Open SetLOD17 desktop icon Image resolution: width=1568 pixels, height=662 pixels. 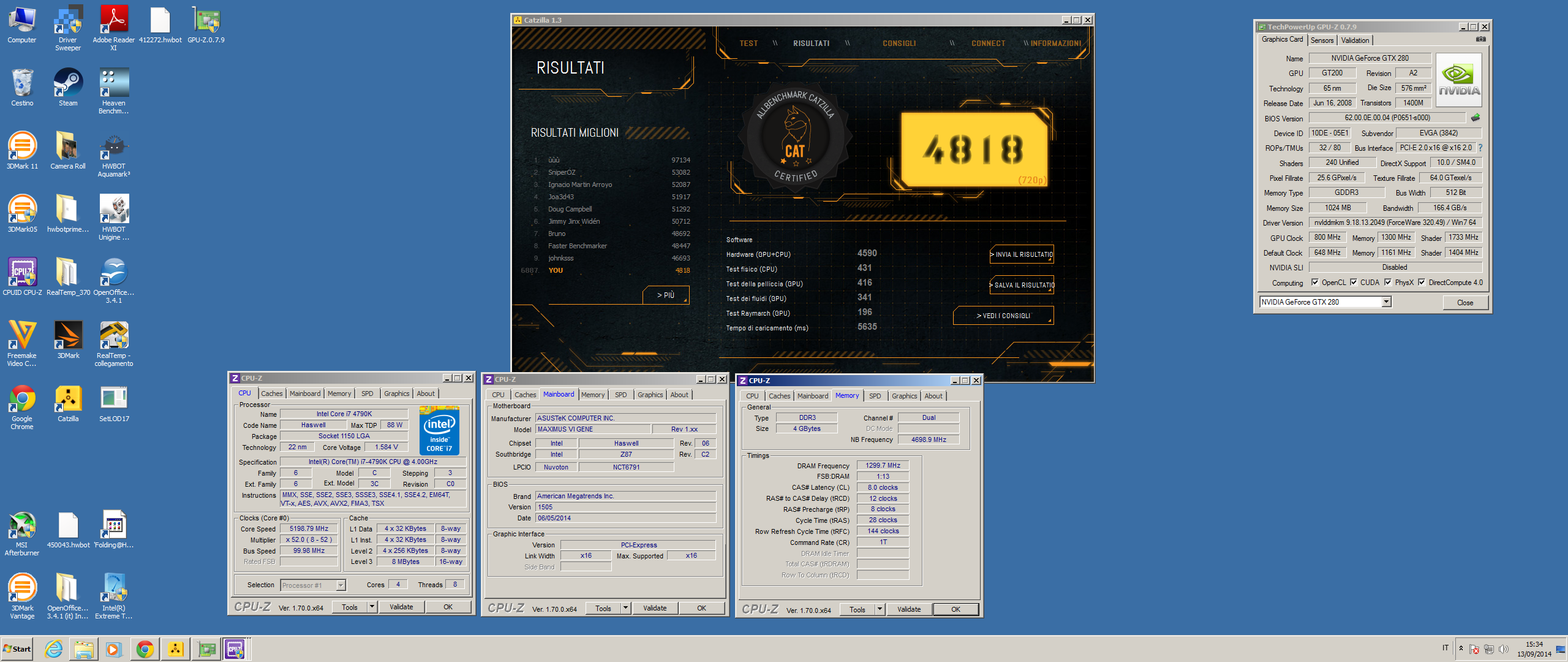pos(114,403)
